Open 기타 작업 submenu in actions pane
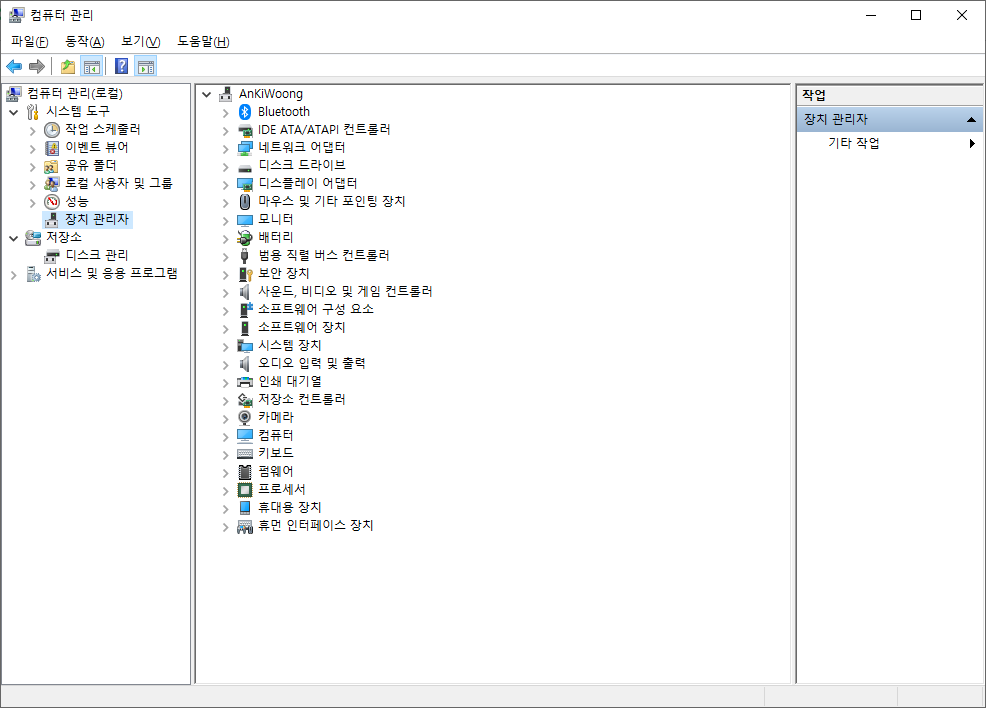Viewport: 986px width, 708px height. (x=890, y=143)
